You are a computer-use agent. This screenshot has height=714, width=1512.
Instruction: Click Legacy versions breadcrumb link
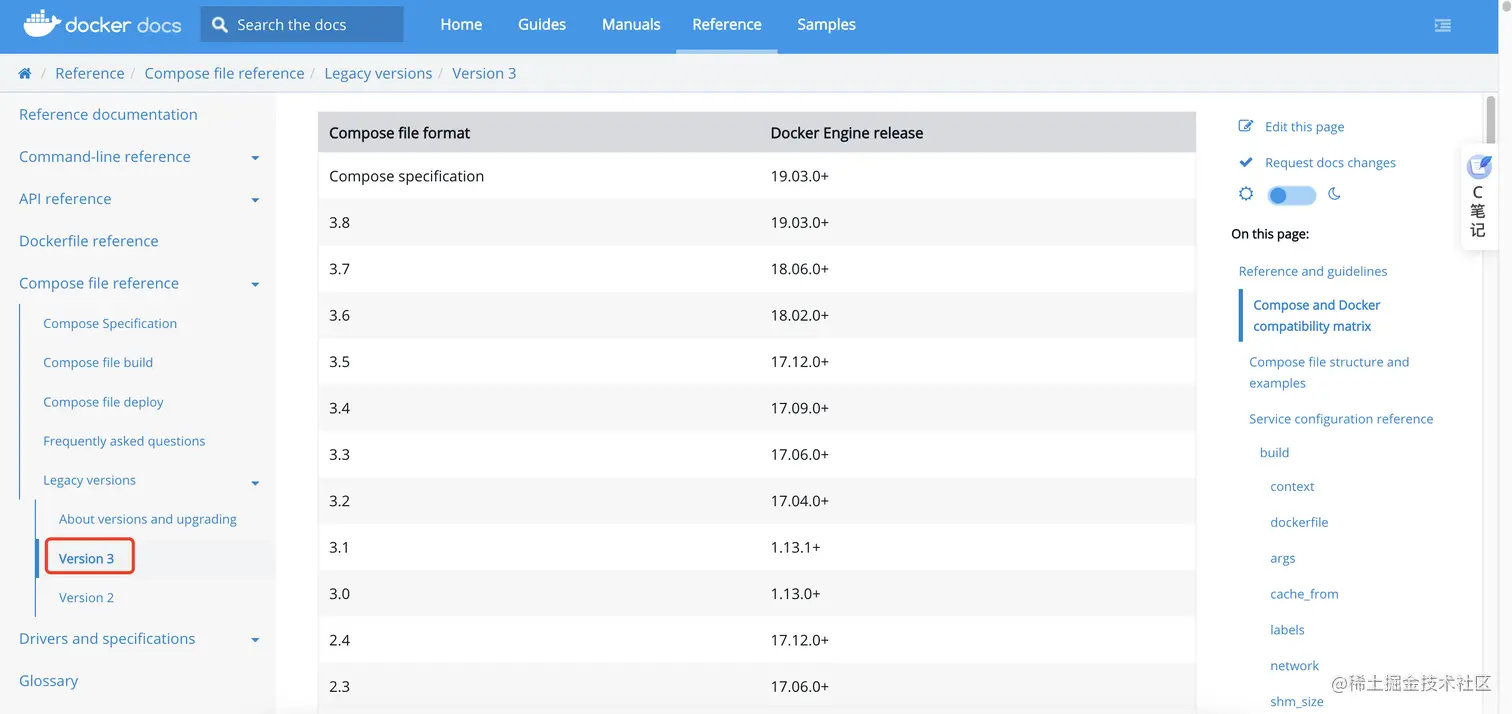[x=378, y=73]
